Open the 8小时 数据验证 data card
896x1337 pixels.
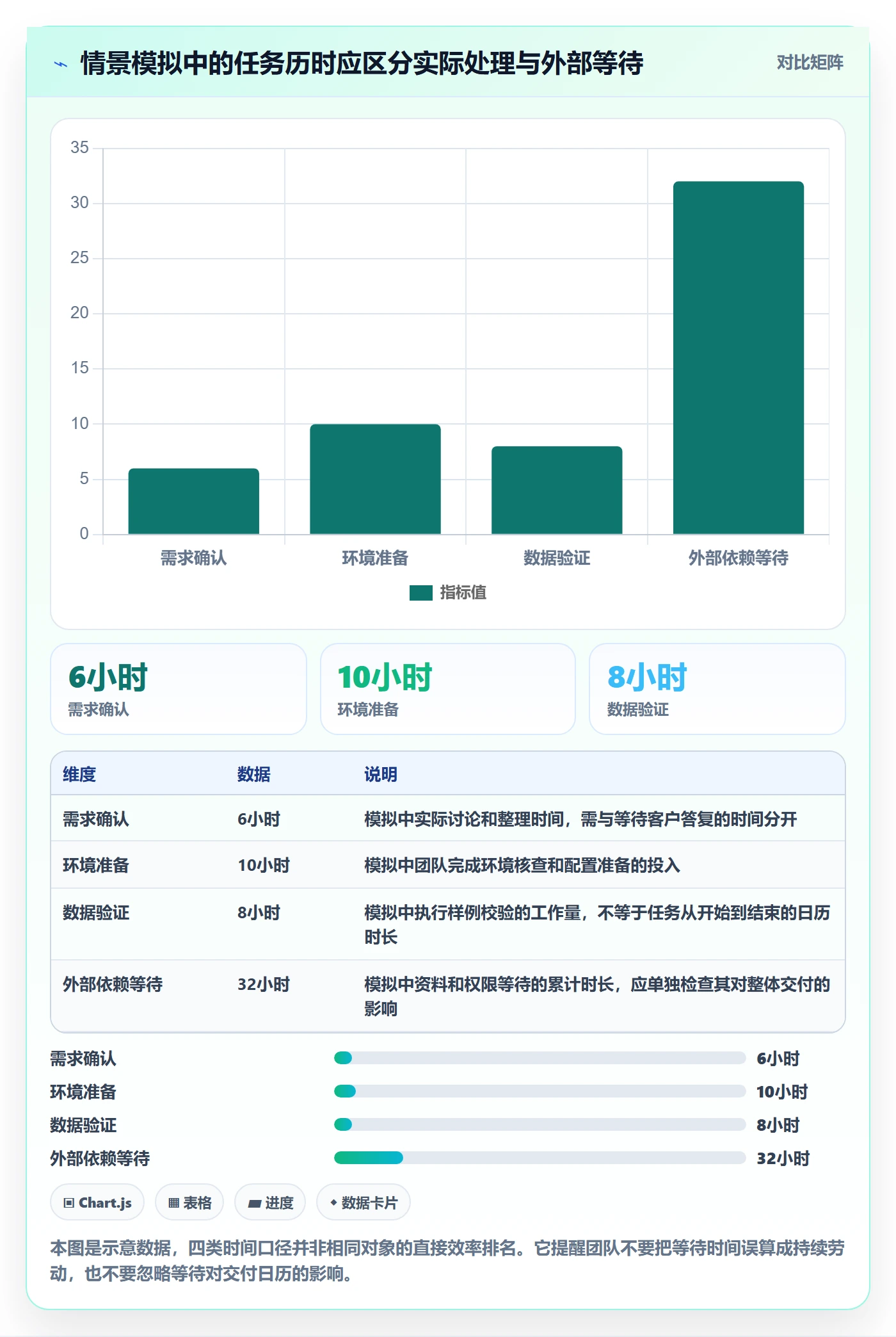[x=717, y=689]
